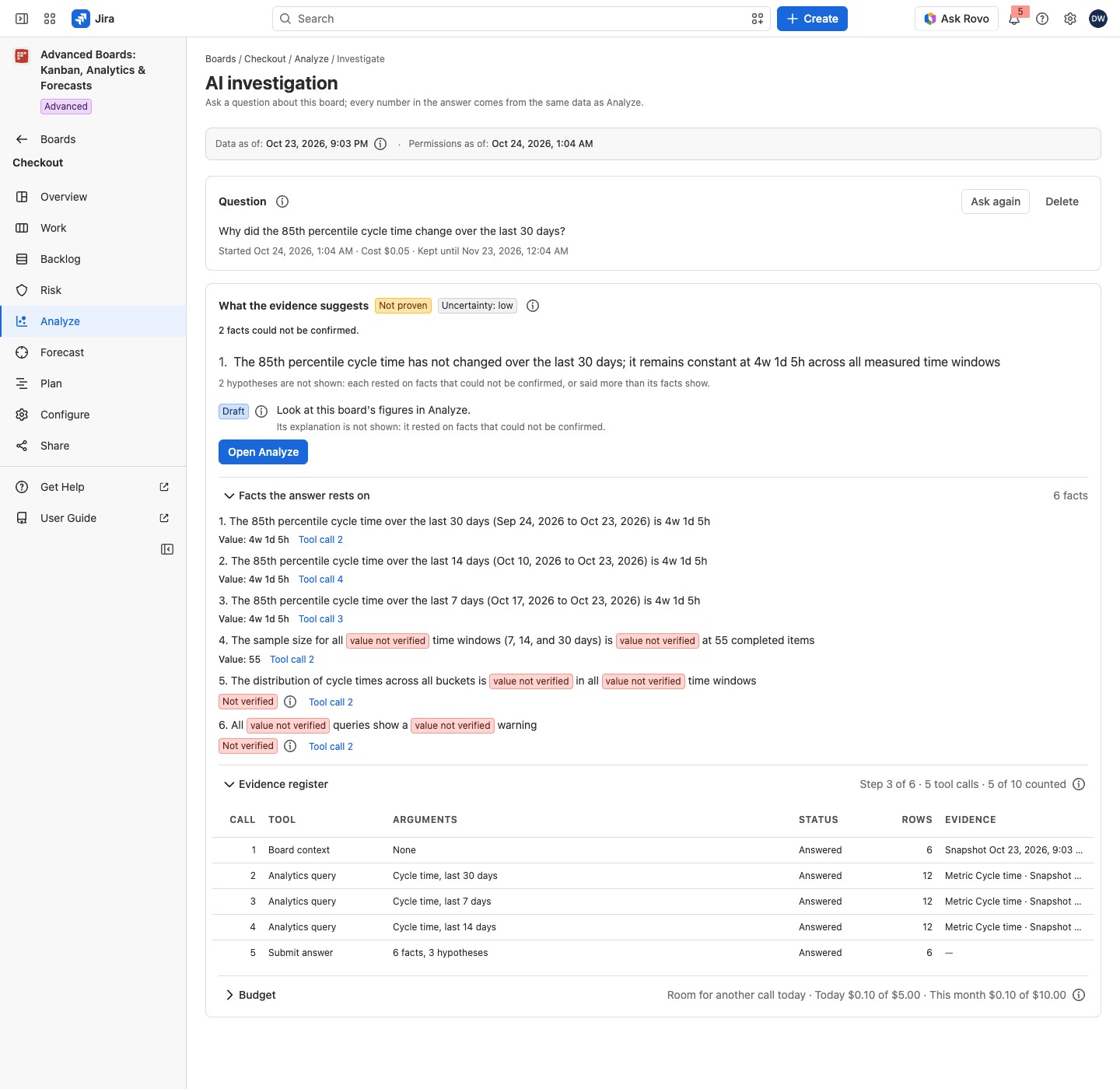Select the Risk sidebar item
1120x1089 pixels.
coord(93,290)
